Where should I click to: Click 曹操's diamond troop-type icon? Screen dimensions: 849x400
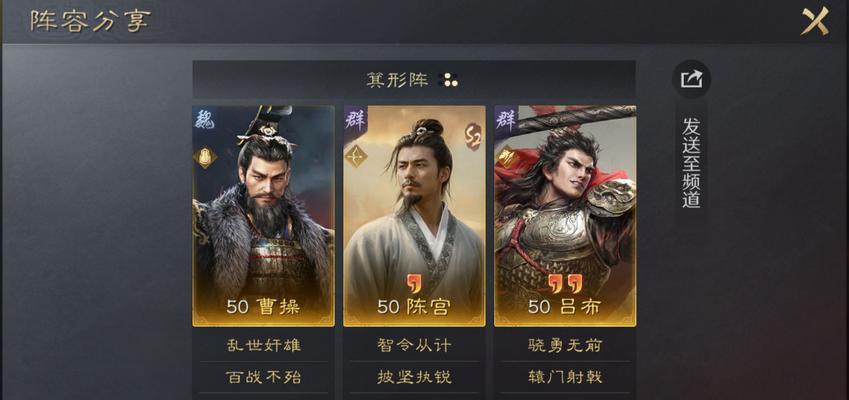coord(205,158)
